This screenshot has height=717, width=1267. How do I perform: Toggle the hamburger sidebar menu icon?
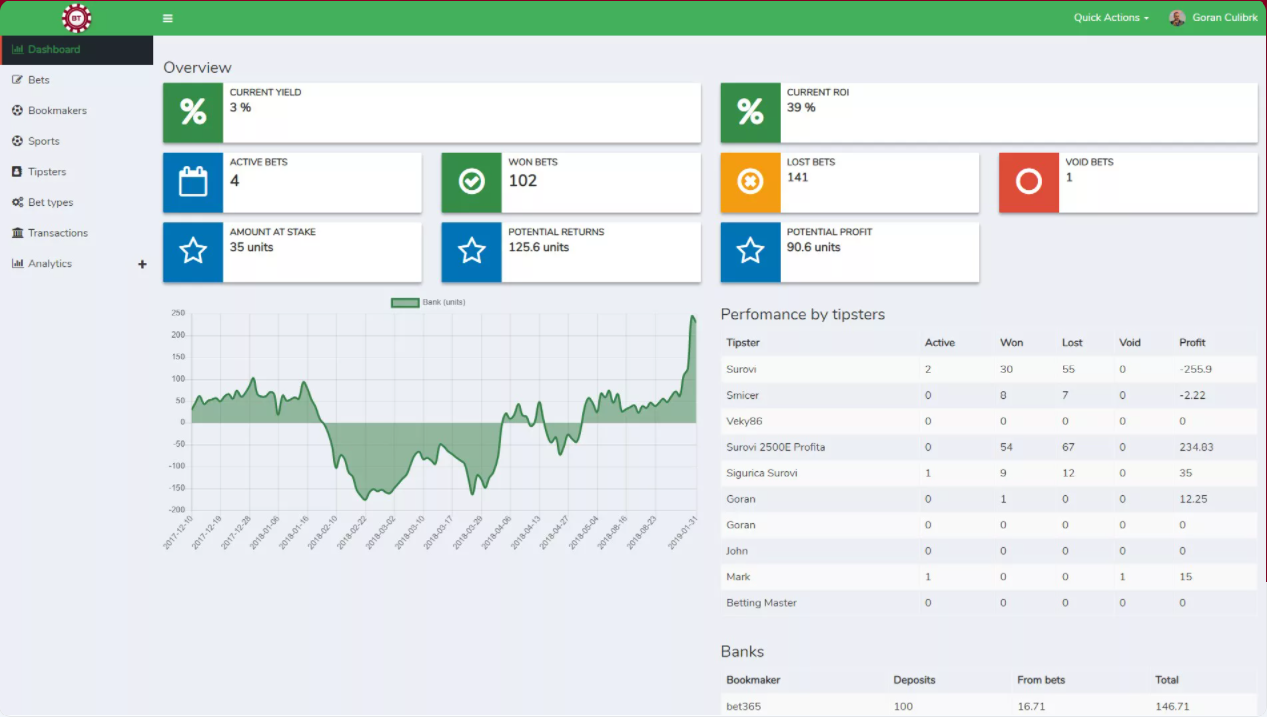[x=167, y=18]
